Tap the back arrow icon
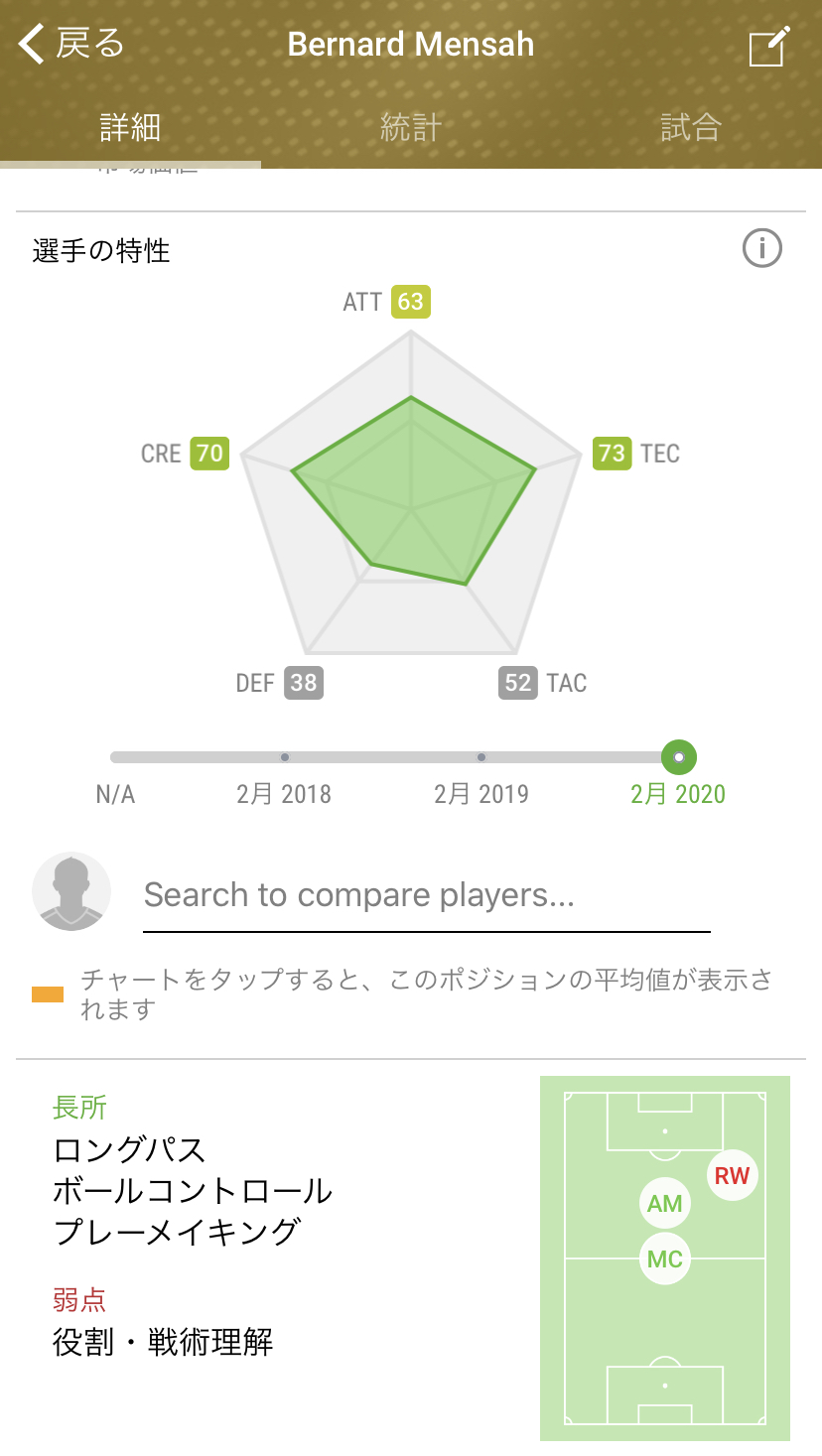The image size is (822, 1456). (34, 45)
